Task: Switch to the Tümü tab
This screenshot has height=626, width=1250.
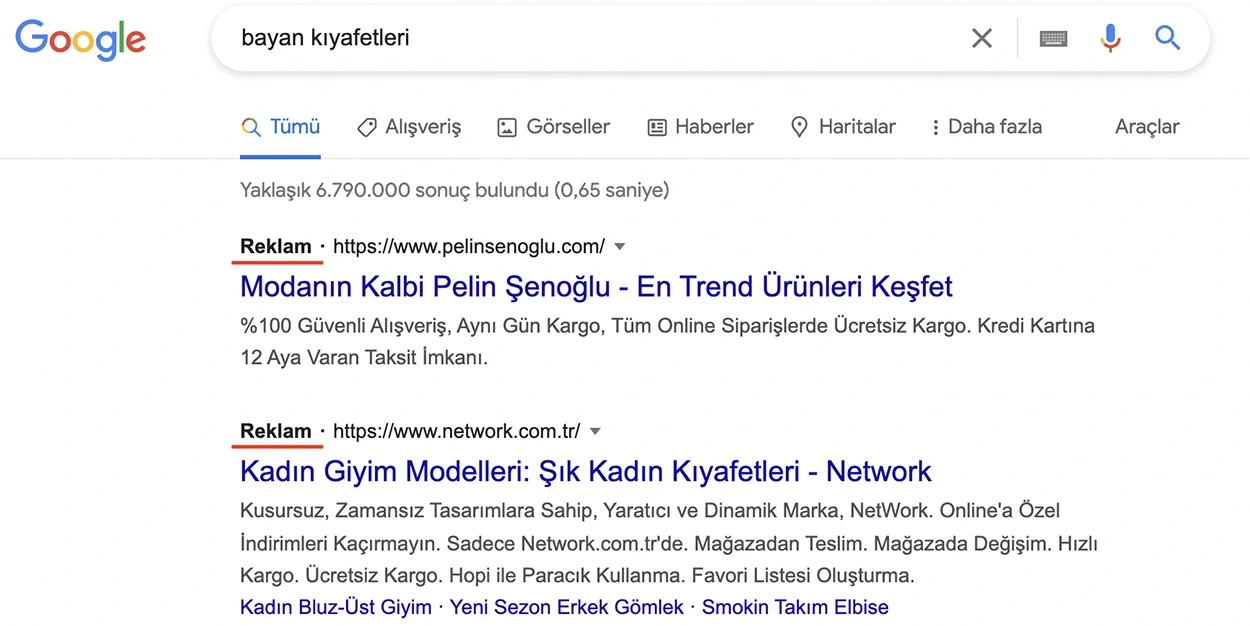Action: coord(281,127)
